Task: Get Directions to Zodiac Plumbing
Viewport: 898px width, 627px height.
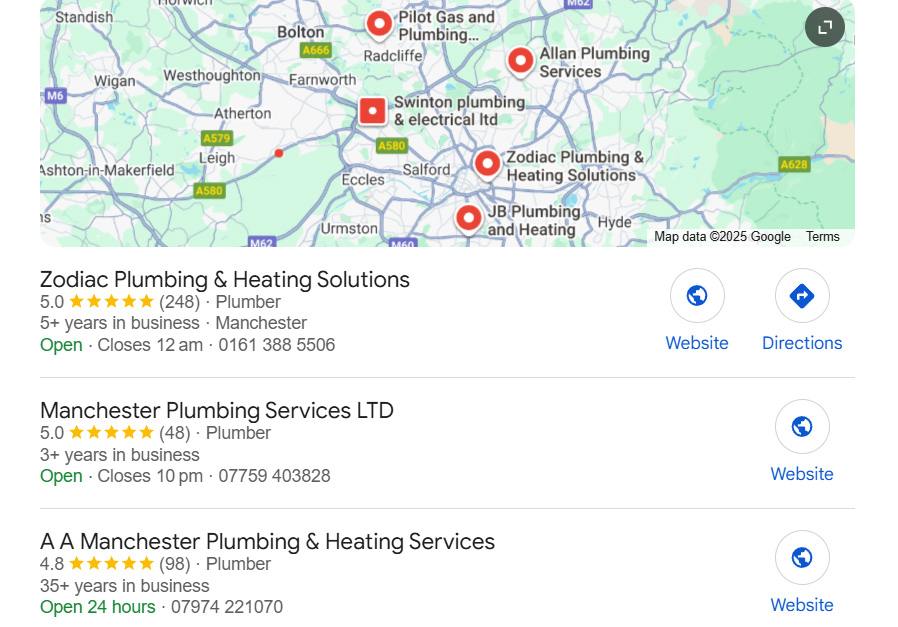Action: [x=802, y=296]
